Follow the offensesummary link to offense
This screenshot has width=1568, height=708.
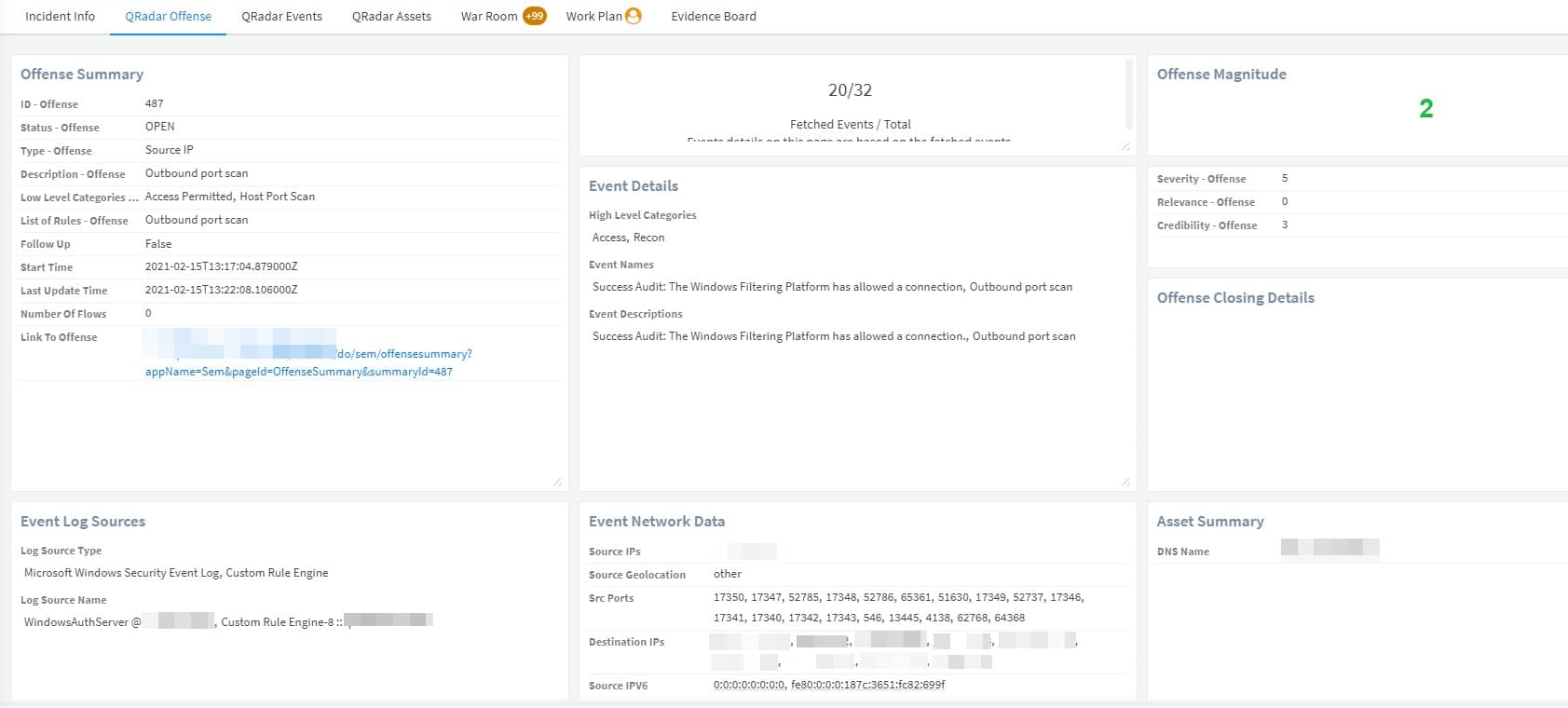pyautogui.click(x=307, y=362)
